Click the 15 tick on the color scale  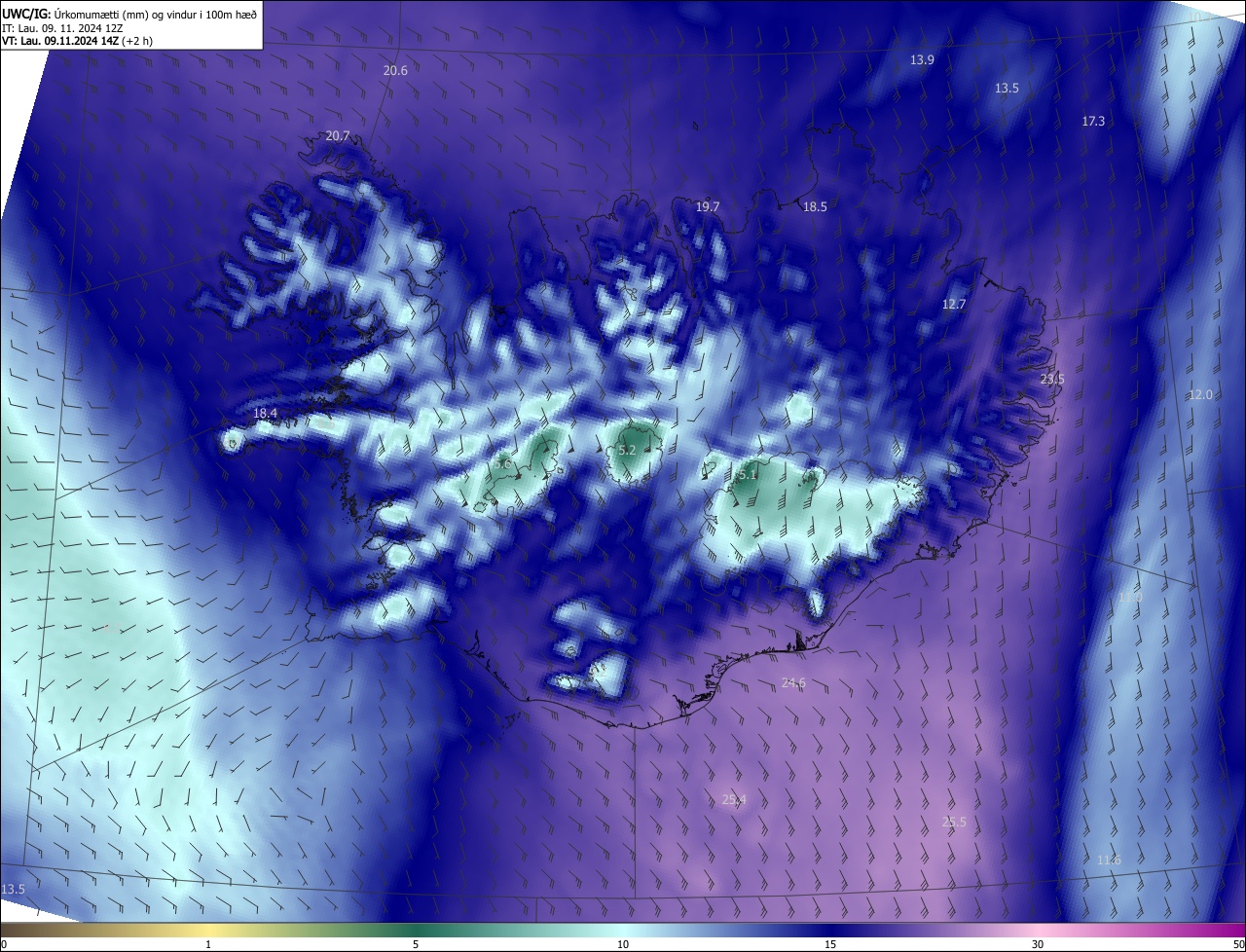830,944
